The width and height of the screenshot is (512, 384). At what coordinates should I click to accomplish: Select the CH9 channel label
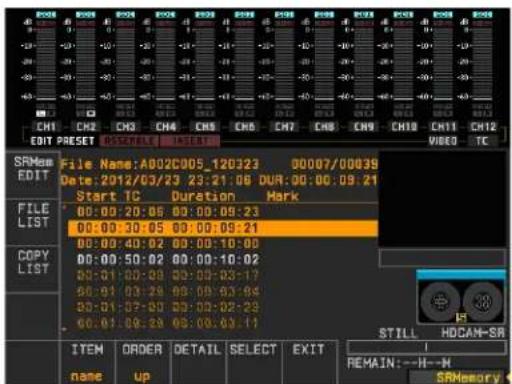pos(364,127)
